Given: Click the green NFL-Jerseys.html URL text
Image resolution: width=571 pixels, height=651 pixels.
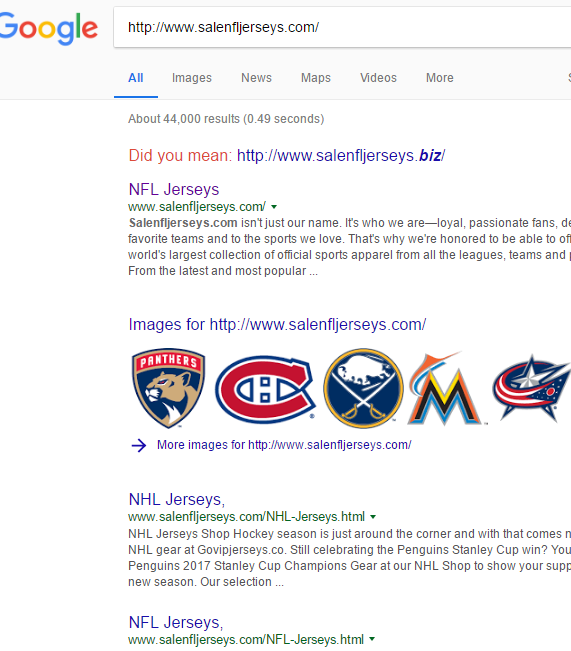Looking at the screenshot, I should click(x=246, y=639).
